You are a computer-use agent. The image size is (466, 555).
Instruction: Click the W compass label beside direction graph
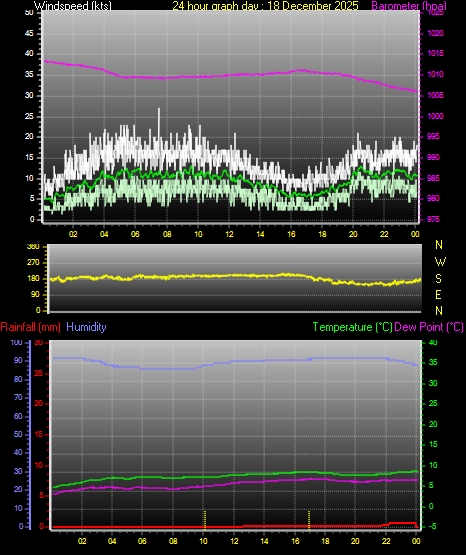440,262
